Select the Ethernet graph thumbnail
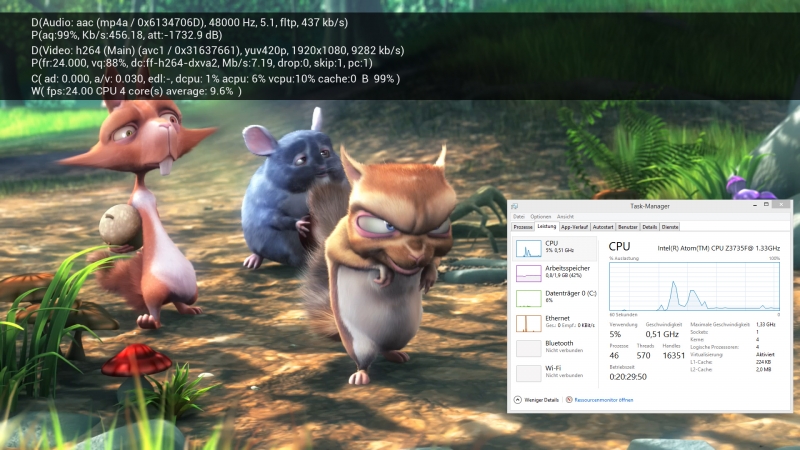Screen dimensions: 800x450 529,323
